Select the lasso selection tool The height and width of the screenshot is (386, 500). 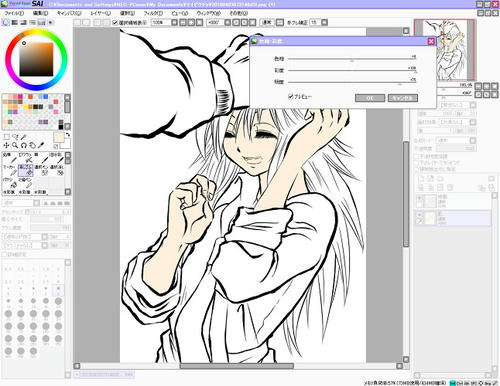[15, 137]
